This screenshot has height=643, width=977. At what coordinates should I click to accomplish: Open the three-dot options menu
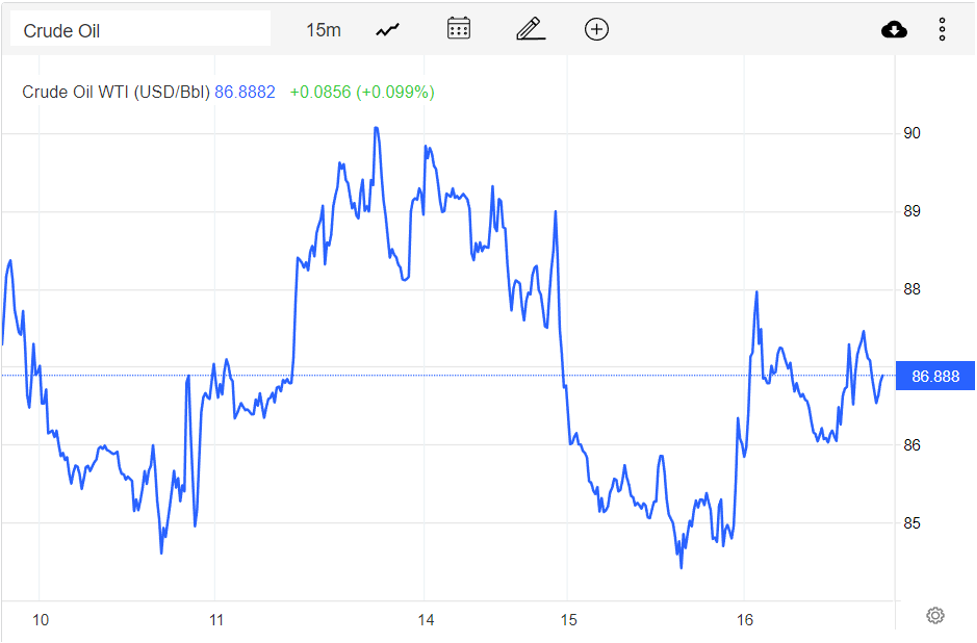pyautogui.click(x=942, y=29)
